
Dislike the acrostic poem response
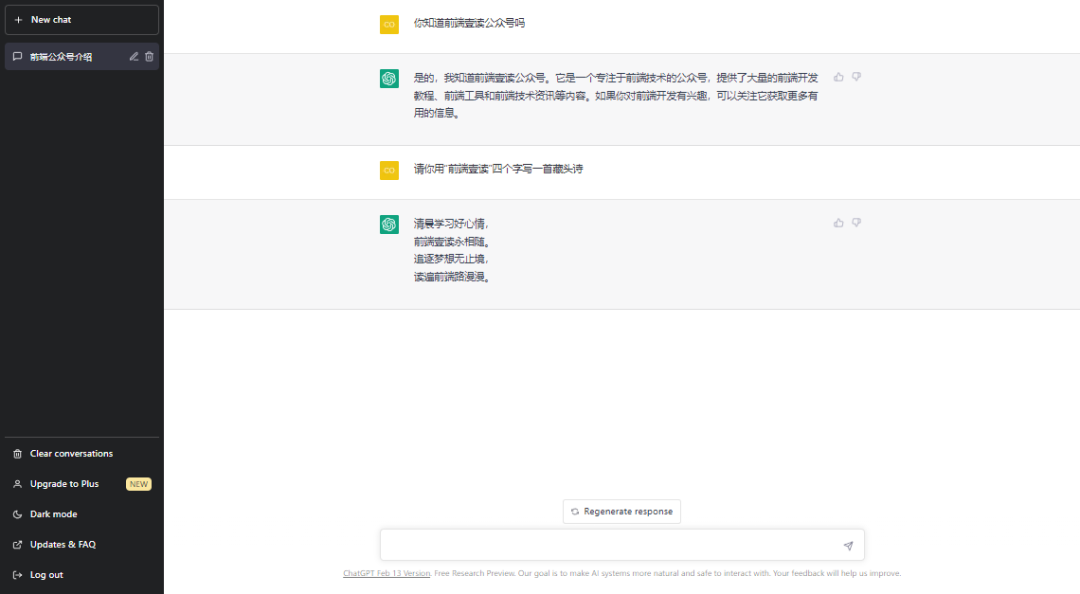pos(856,223)
